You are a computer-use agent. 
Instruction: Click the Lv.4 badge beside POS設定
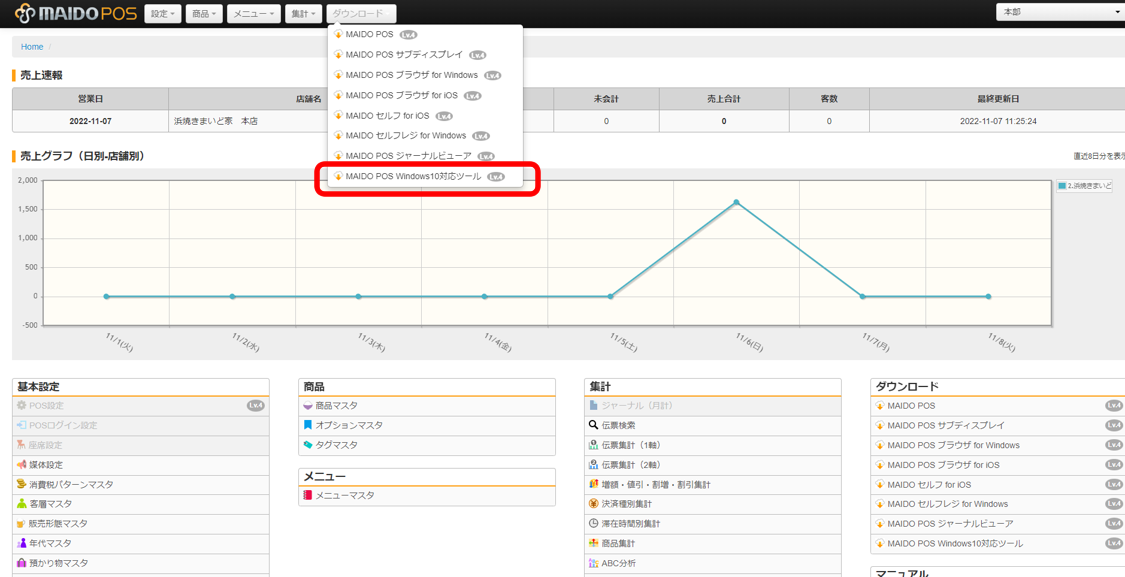coord(255,405)
